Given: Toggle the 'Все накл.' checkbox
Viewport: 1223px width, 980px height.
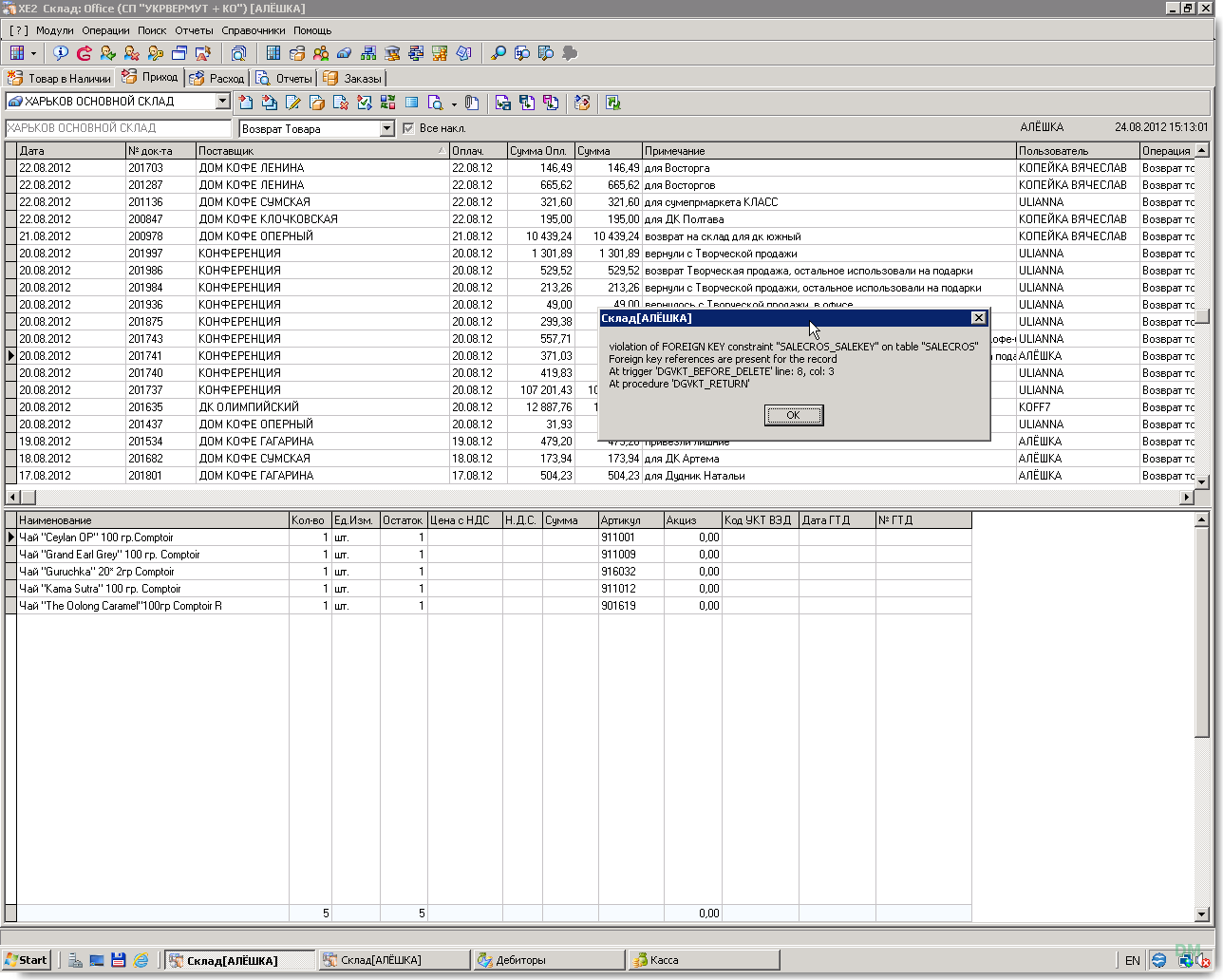Looking at the screenshot, I should [408, 128].
